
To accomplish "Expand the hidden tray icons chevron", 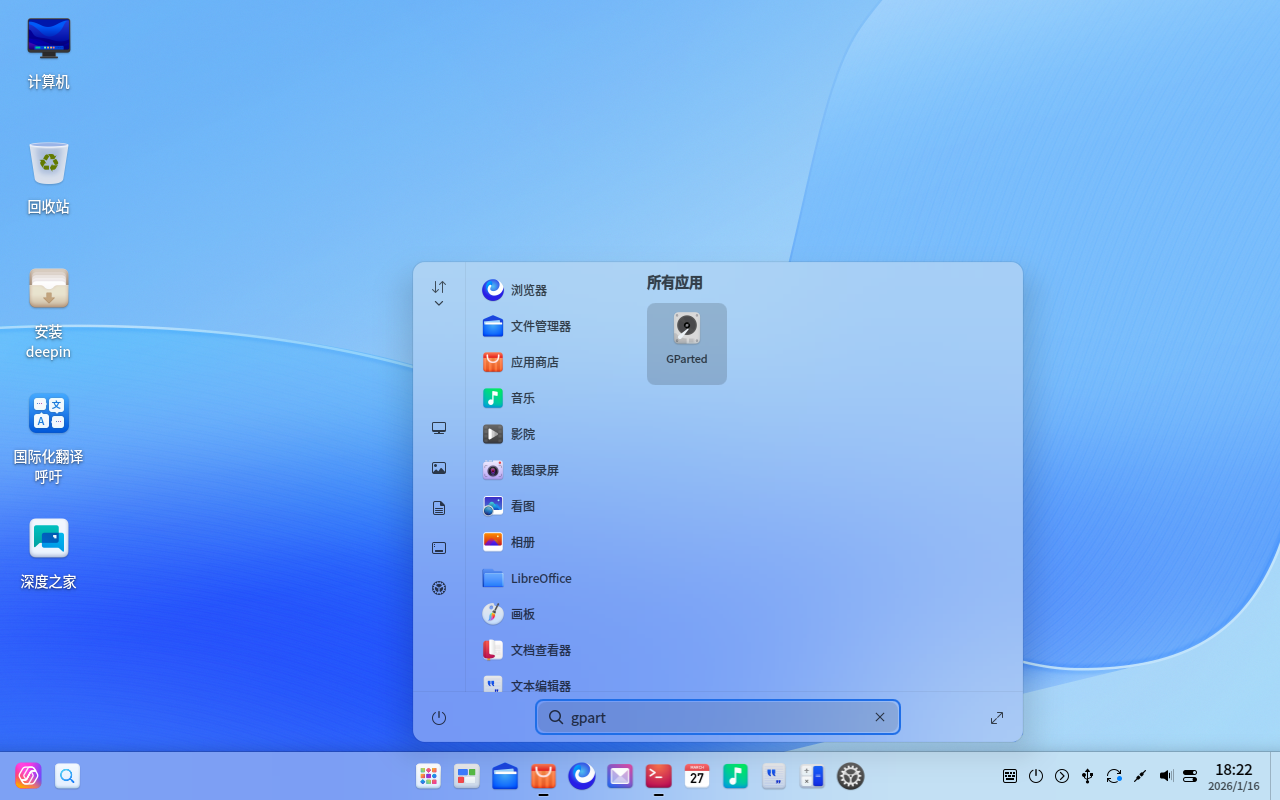I will click(x=1061, y=775).
